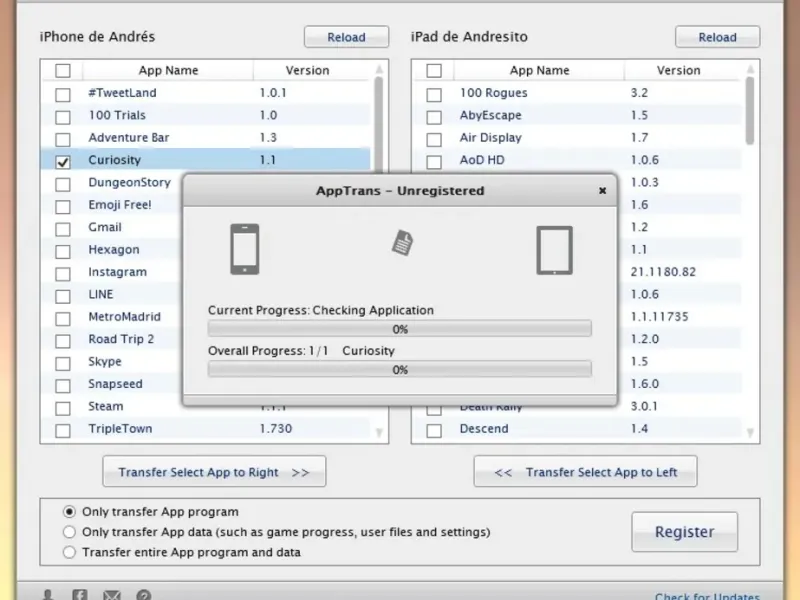
Task: Sort iPad list by Version header
Action: [678, 70]
